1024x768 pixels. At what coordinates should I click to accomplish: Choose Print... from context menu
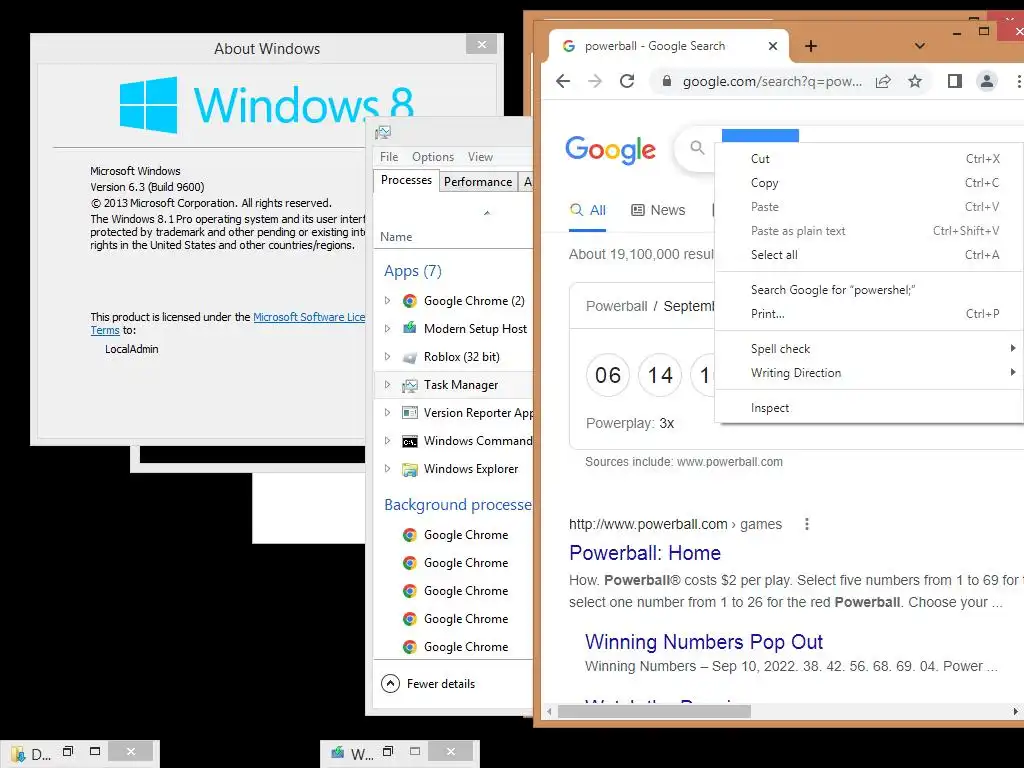pos(869,314)
